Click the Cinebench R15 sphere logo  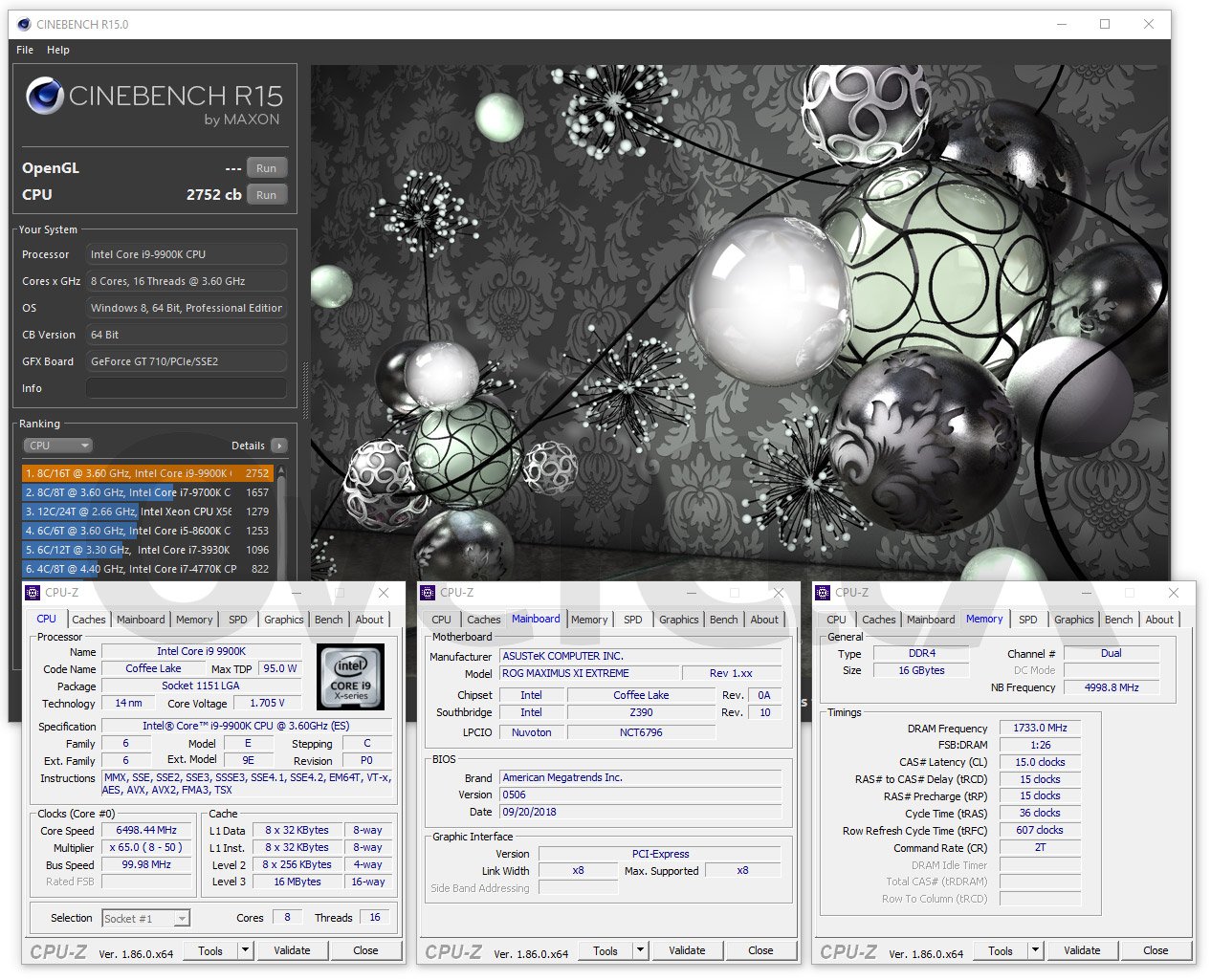[x=44, y=97]
